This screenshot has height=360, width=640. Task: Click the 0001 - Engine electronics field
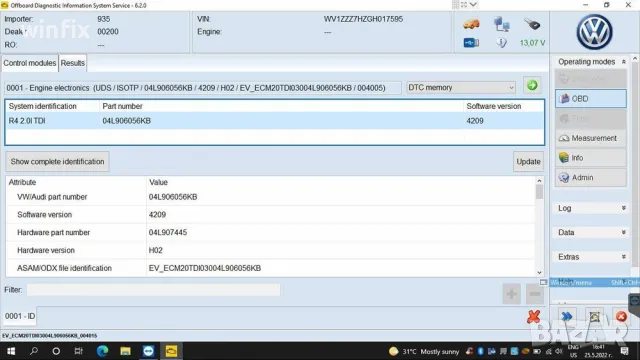click(203, 88)
